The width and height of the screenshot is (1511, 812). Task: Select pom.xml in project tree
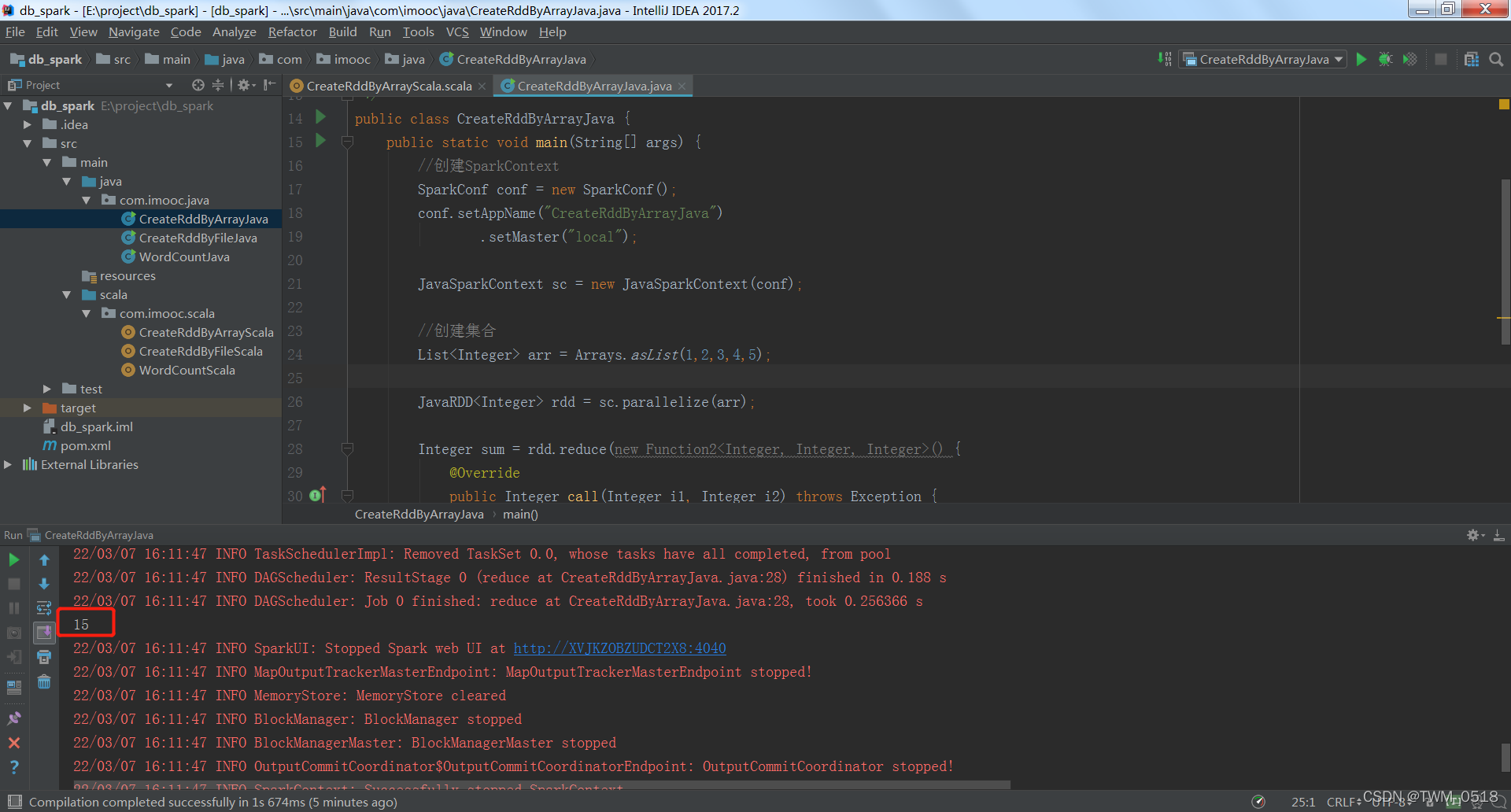77,445
